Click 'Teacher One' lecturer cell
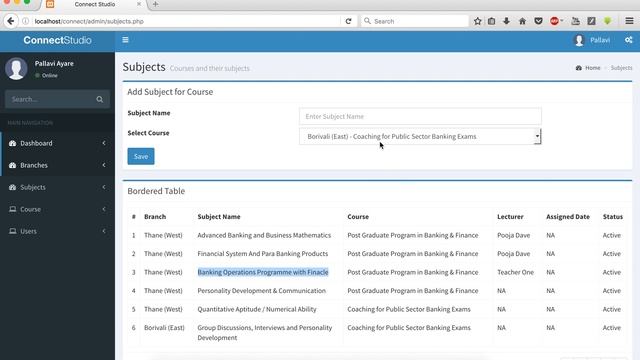The image size is (640, 360). tap(516, 272)
